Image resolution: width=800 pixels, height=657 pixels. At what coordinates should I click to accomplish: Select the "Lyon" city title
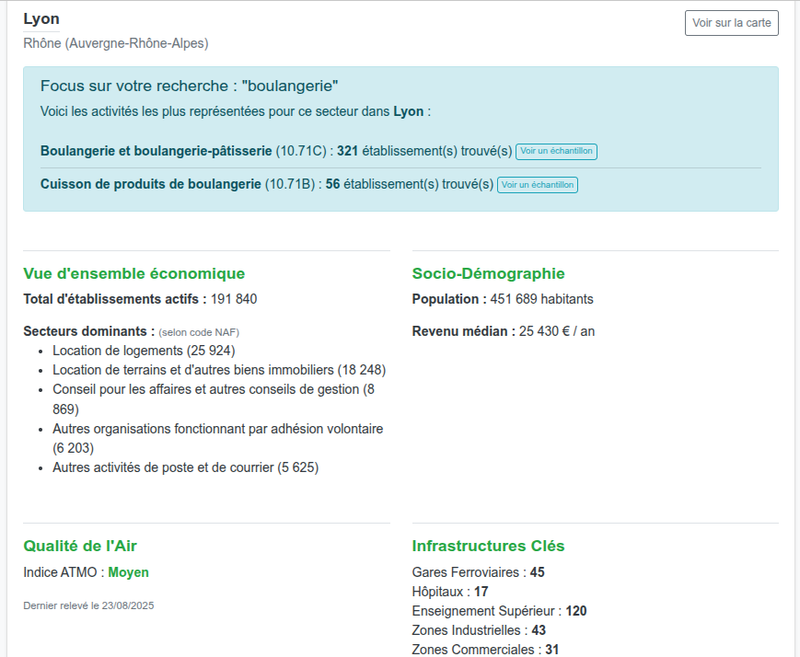[41, 18]
